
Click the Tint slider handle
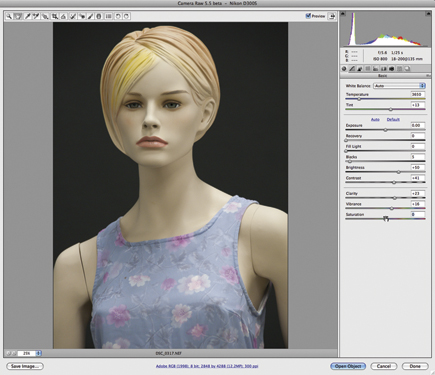pyautogui.click(x=391, y=109)
